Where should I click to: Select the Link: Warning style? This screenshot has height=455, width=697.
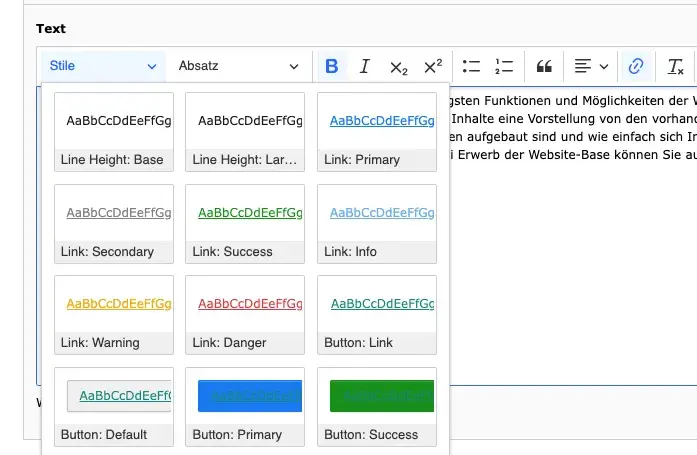[114, 314]
